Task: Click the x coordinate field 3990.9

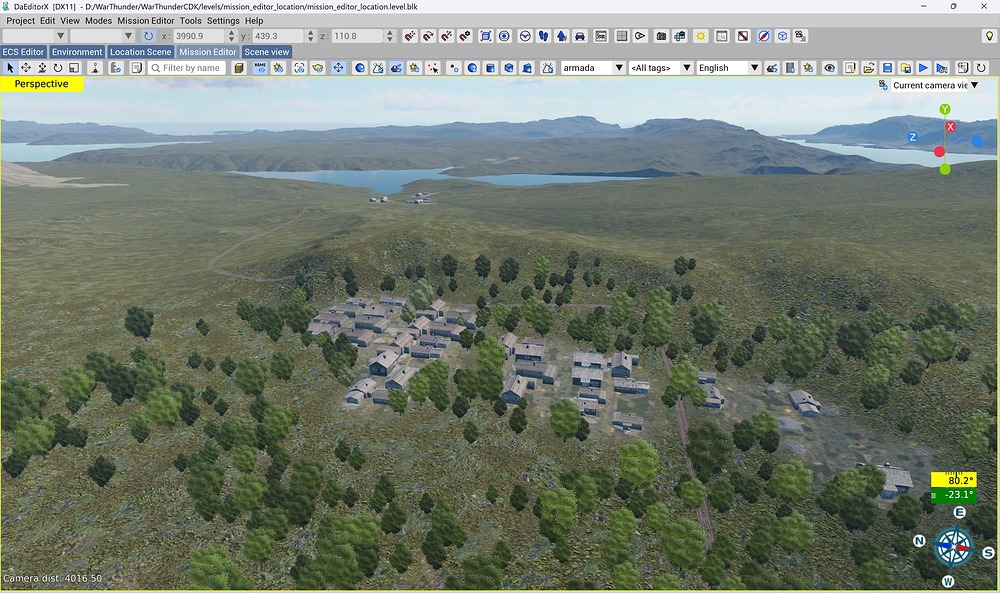Action: coord(199,36)
